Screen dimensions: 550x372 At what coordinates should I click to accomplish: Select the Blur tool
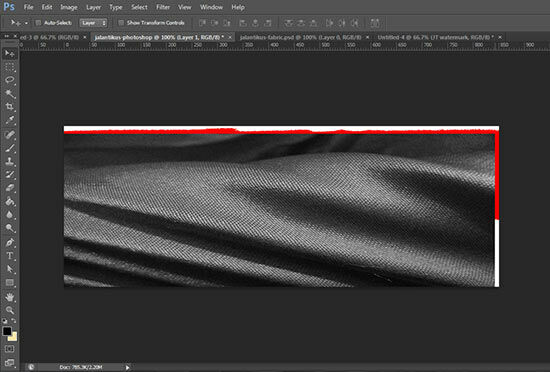coord(9,215)
